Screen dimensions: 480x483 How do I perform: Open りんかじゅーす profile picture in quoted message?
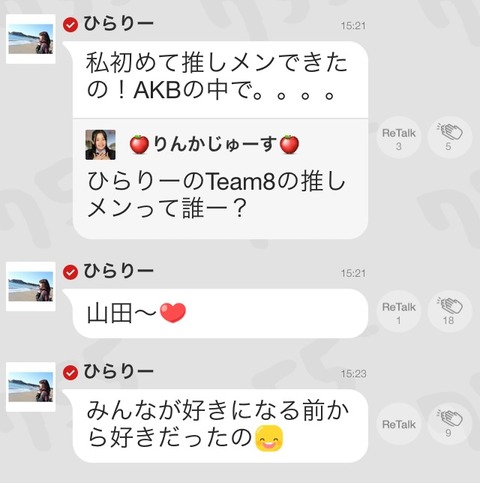click(100, 145)
